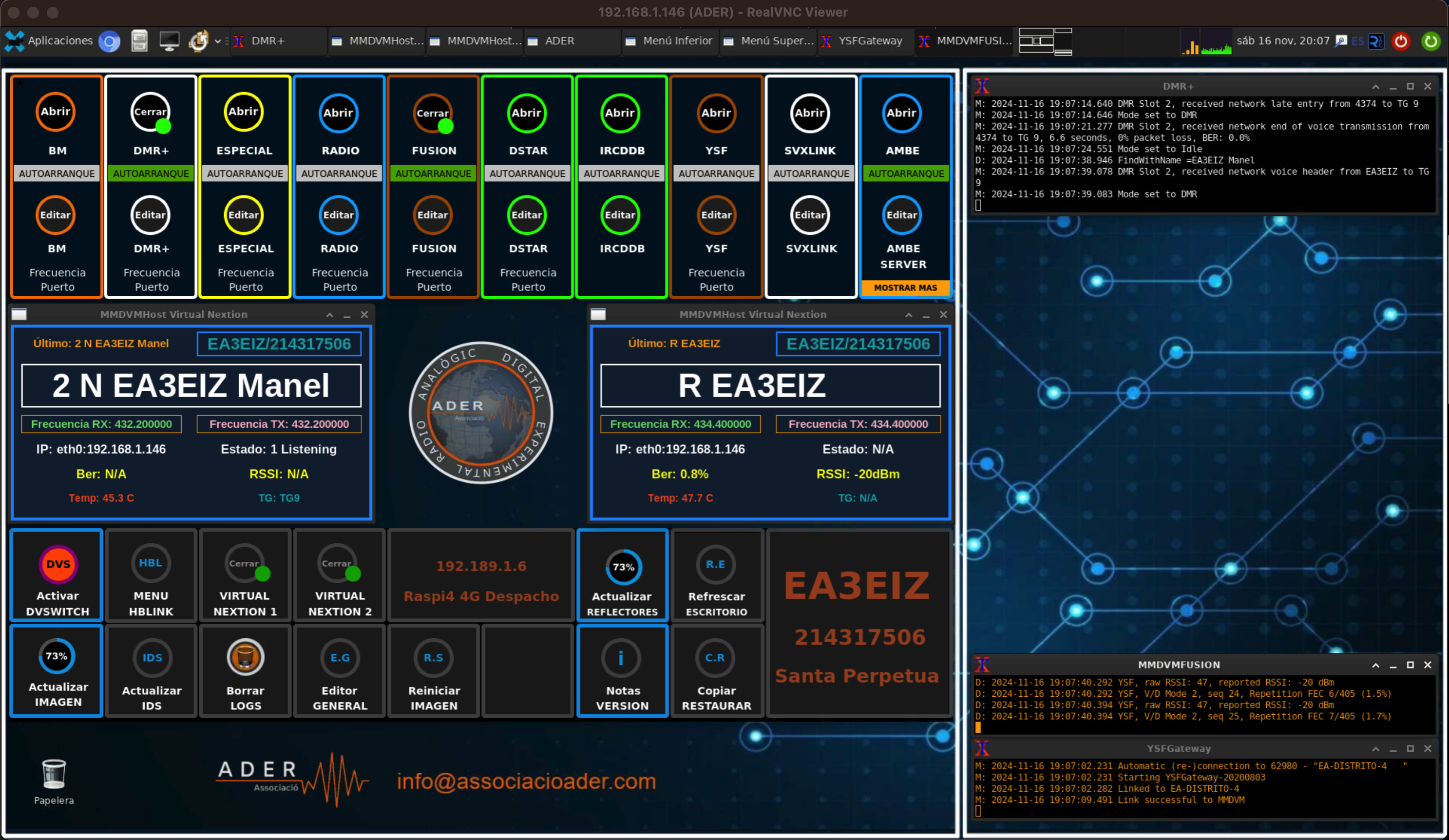Click the R.S Reiniciar IMAGEN icon
1449x840 pixels.
pos(434,658)
